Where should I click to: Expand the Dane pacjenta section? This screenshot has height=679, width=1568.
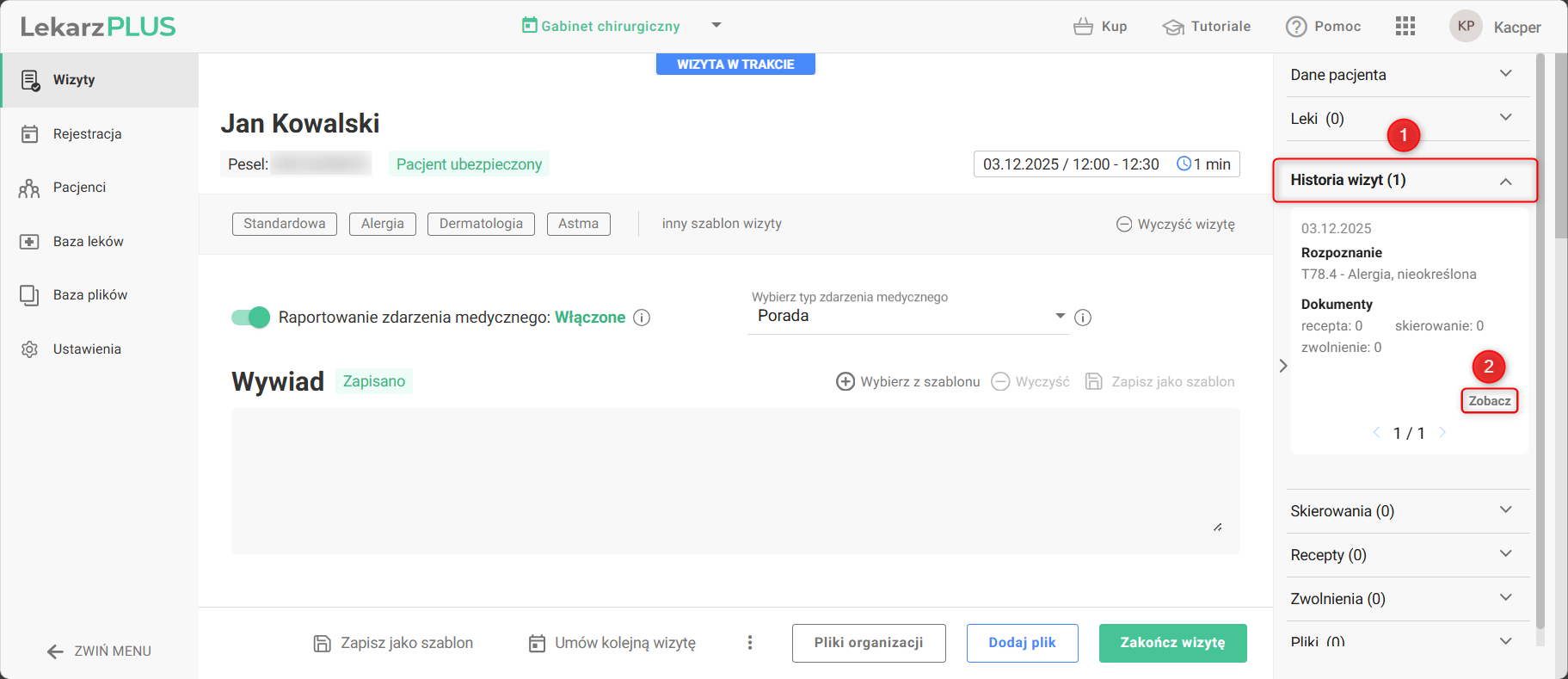tap(1505, 74)
